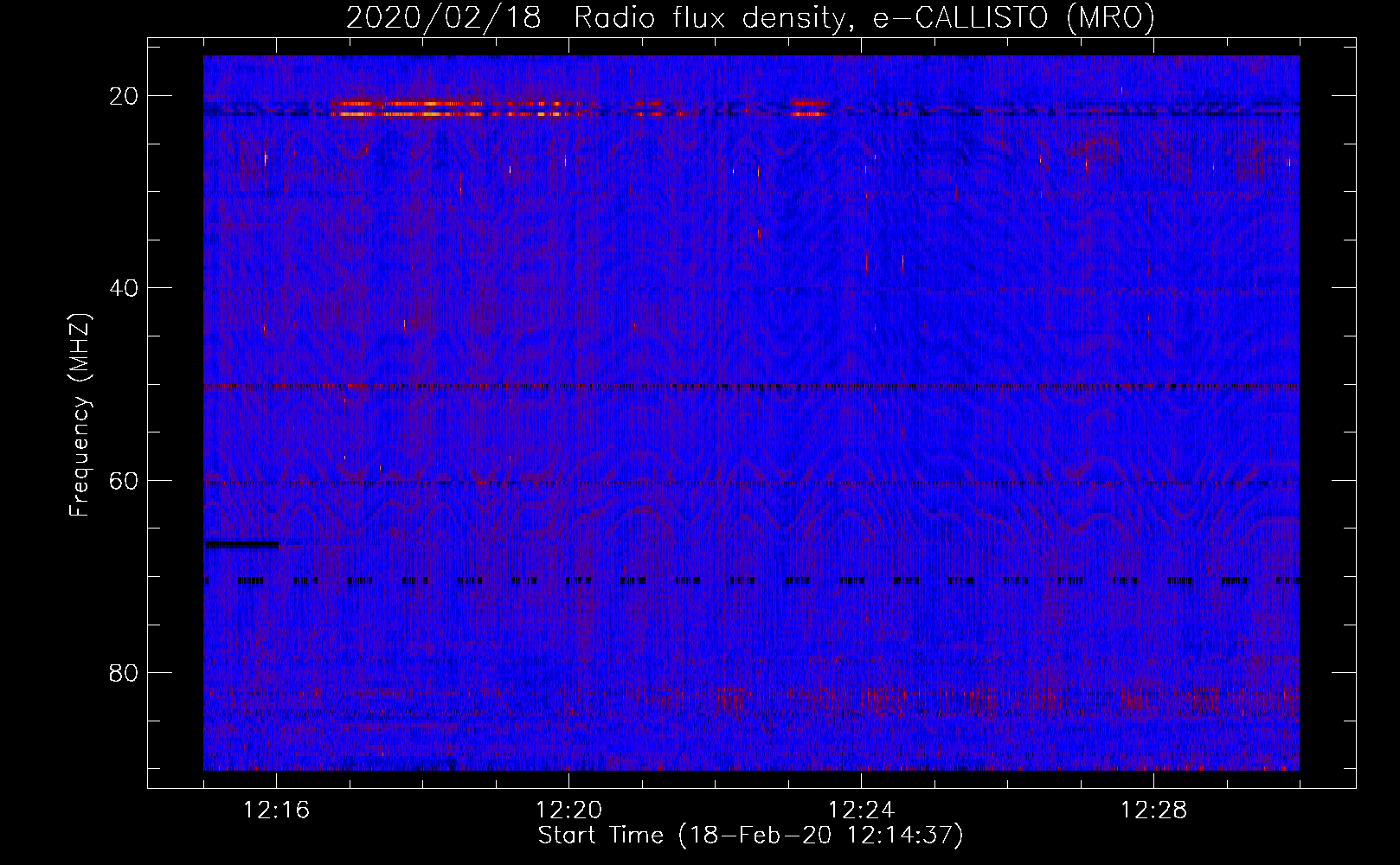This screenshot has height=865, width=1400.
Task: Select the 12:28 time tick label
Action: 1153,811
